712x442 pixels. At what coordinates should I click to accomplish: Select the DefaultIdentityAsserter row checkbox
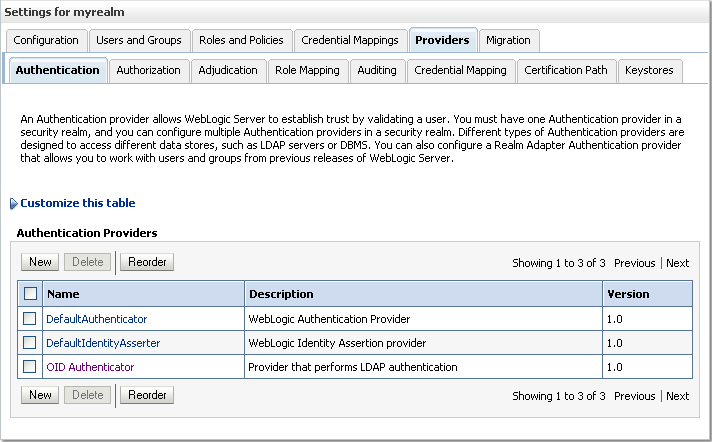pos(31,343)
